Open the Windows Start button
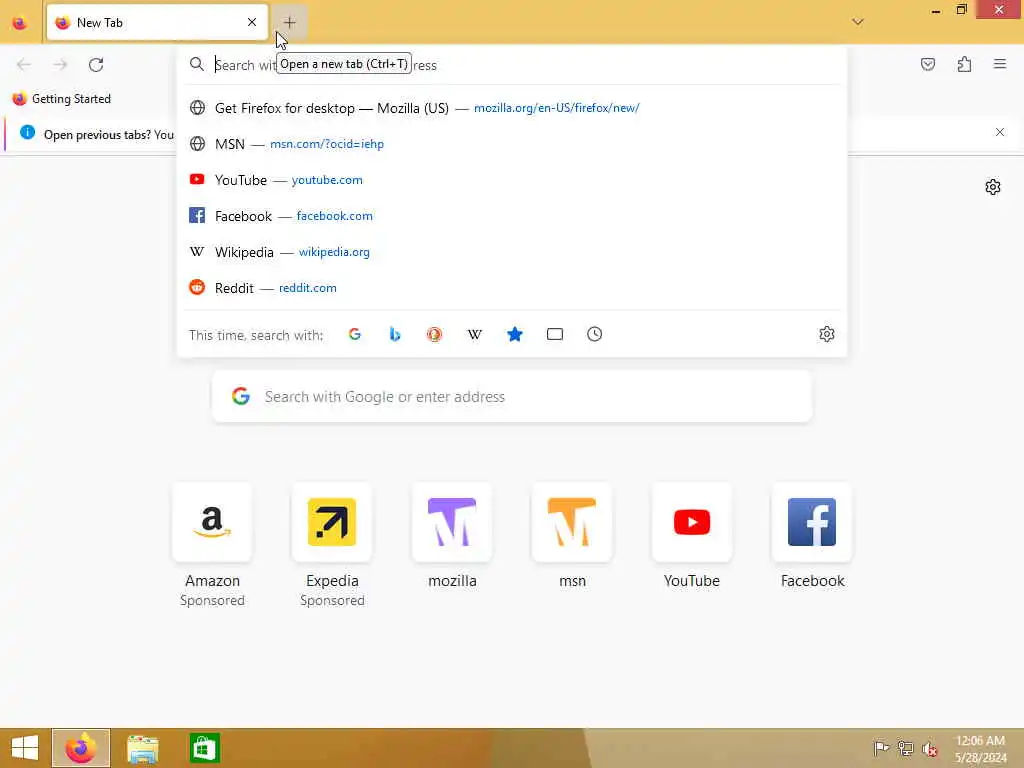The image size is (1024, 768). click(25, 748)
